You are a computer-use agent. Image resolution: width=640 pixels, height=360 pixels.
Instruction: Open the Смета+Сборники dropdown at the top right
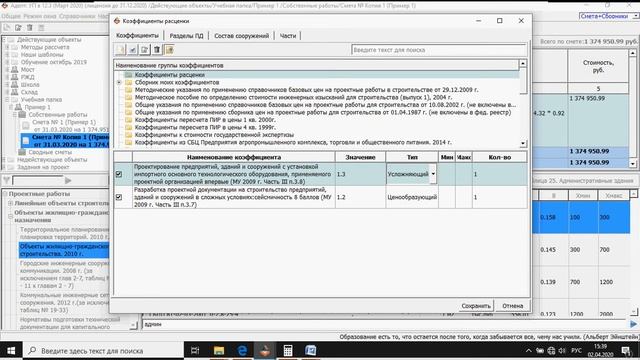tap(636, 16)
